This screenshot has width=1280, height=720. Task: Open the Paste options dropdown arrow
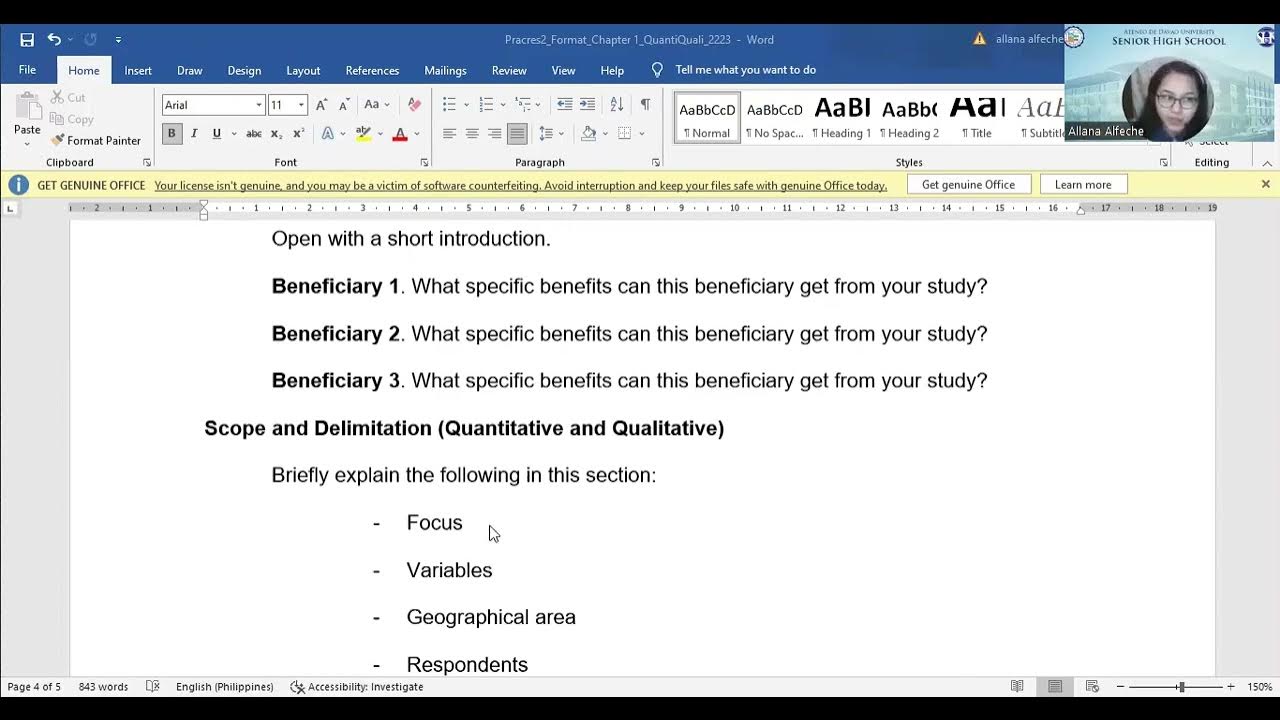(27, 143)
